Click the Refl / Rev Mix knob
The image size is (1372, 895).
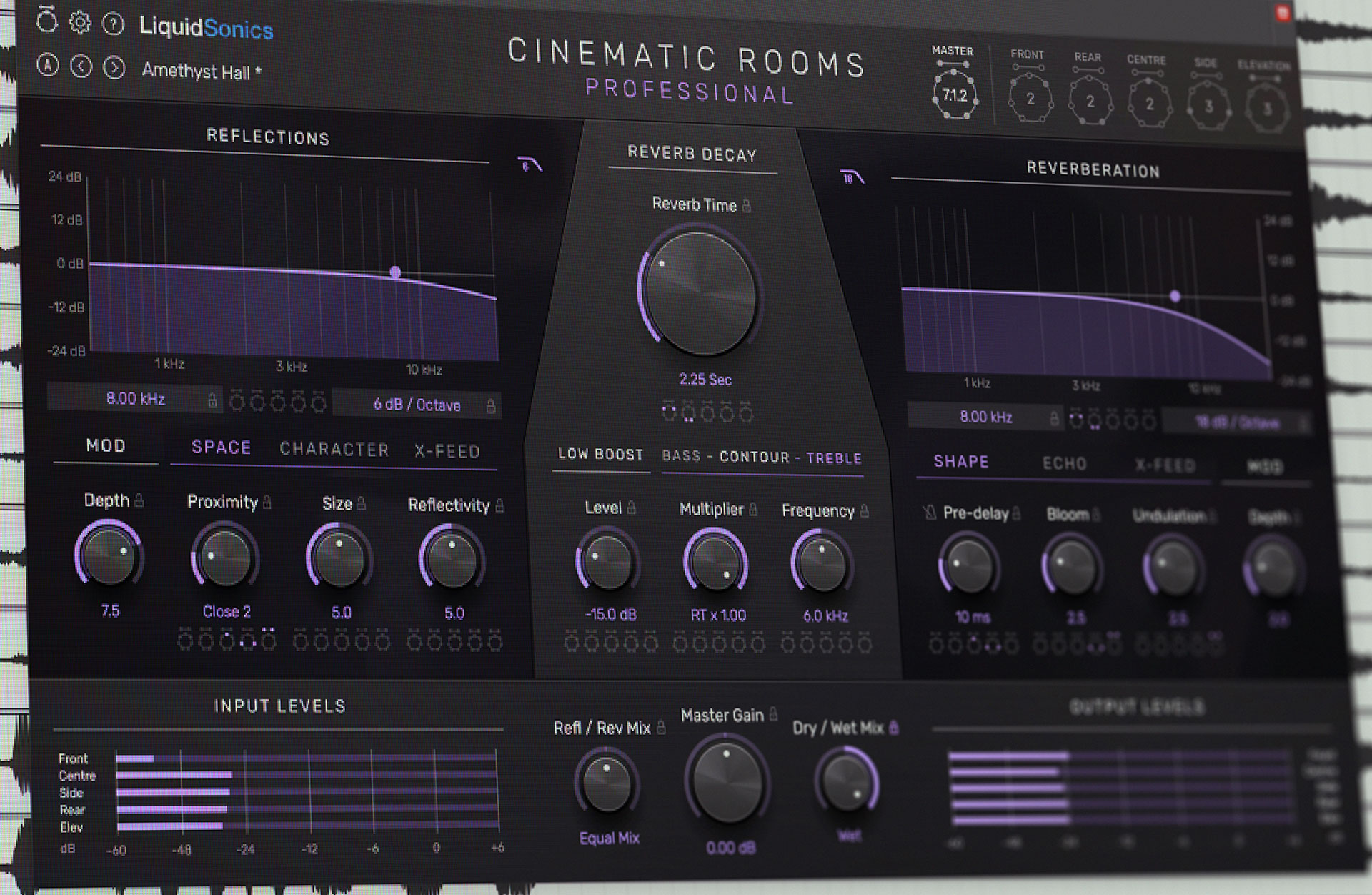click(x=607, y=783)
